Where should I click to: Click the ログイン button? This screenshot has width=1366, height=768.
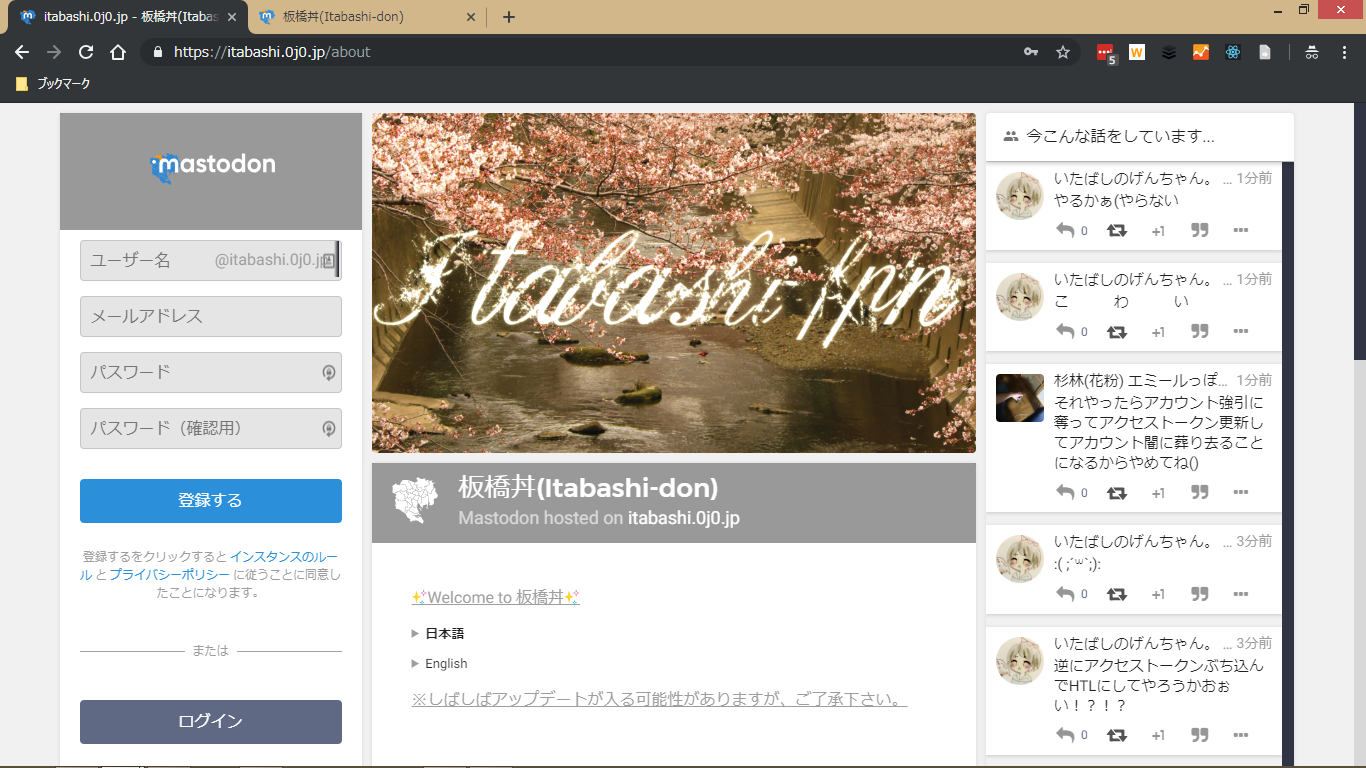pos(210,721)
